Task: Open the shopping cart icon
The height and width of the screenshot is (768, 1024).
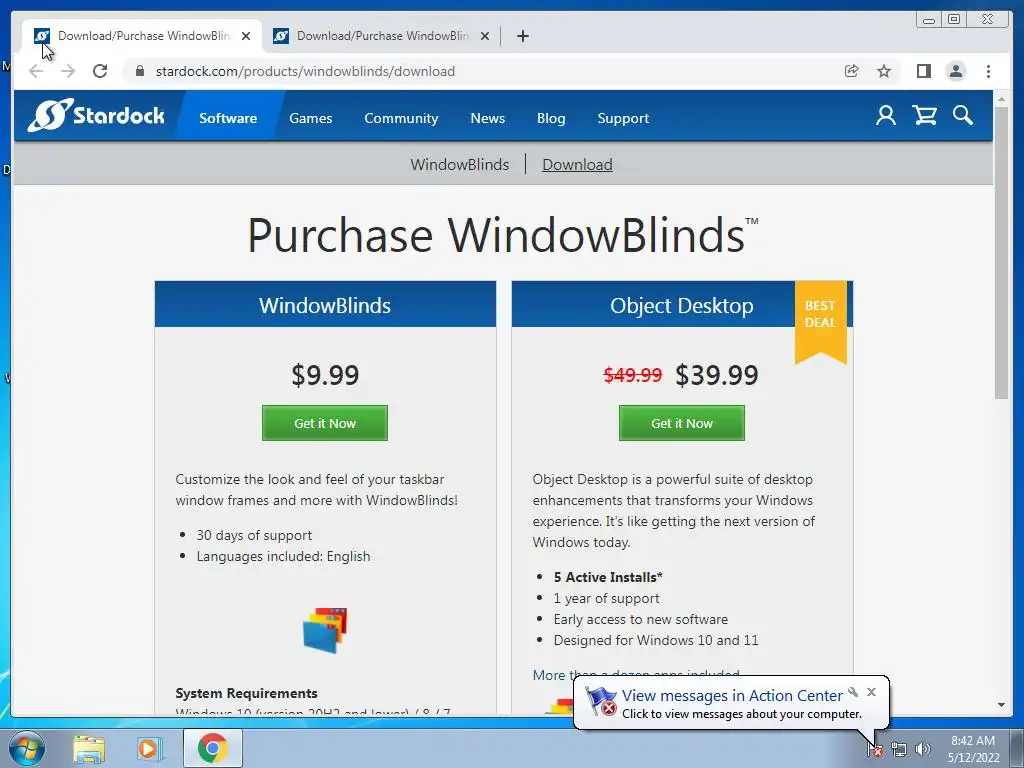Action: click(925, 116)
